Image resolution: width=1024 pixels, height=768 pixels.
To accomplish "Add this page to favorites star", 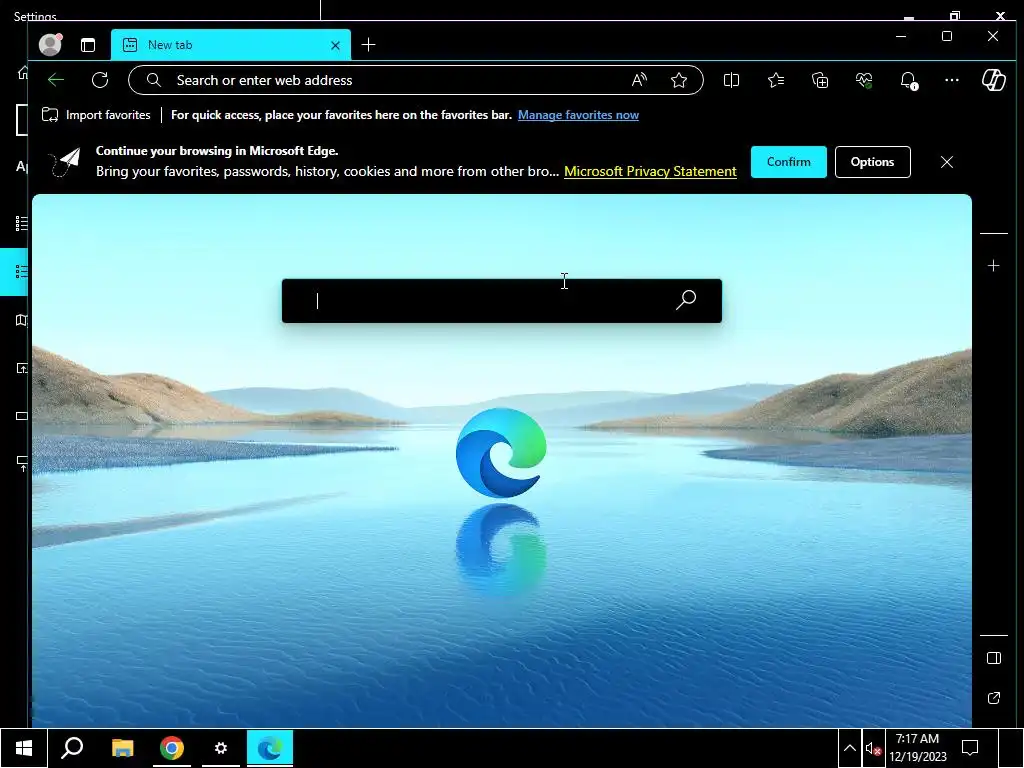I will (x=679, y=80).
